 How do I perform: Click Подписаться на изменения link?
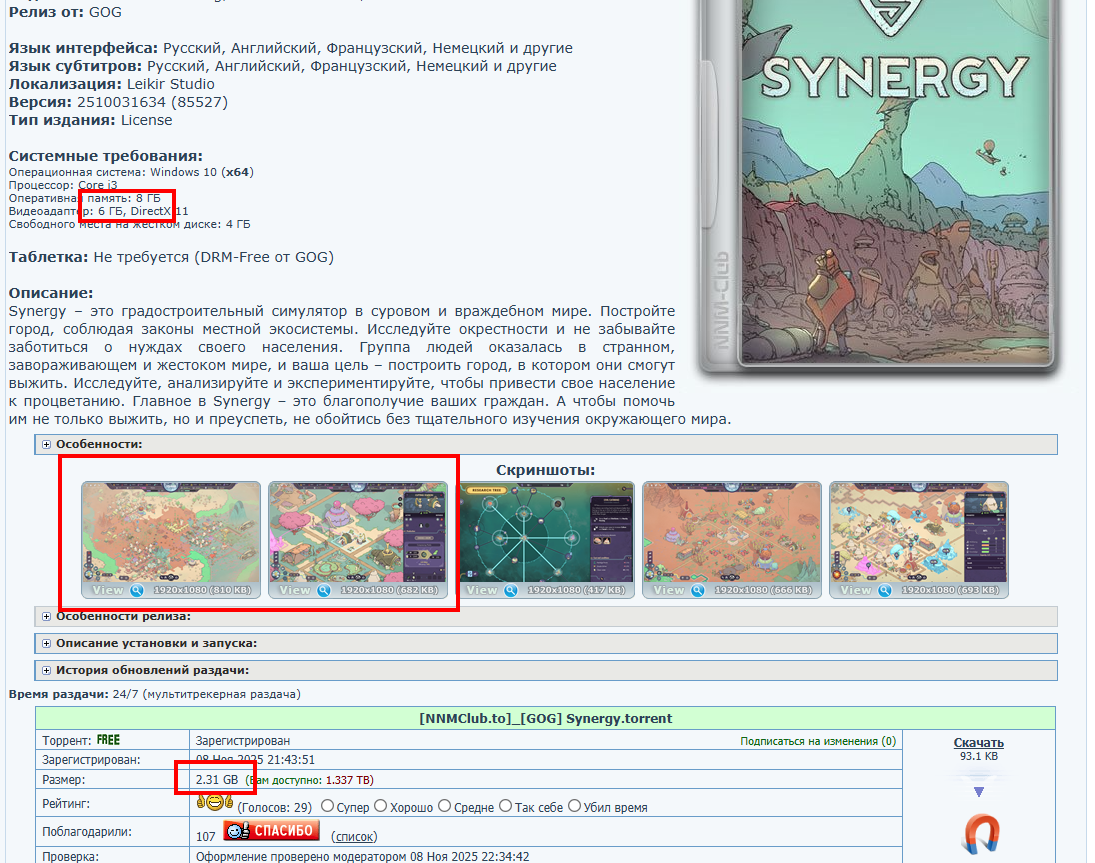[x=818, y=741]
